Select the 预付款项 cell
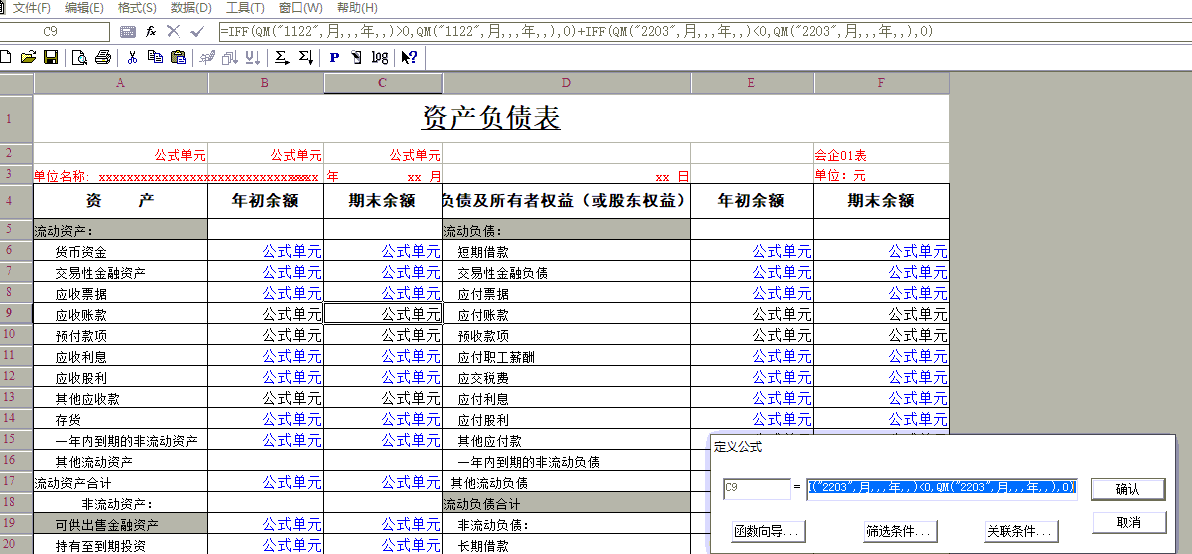 point(120,335)
